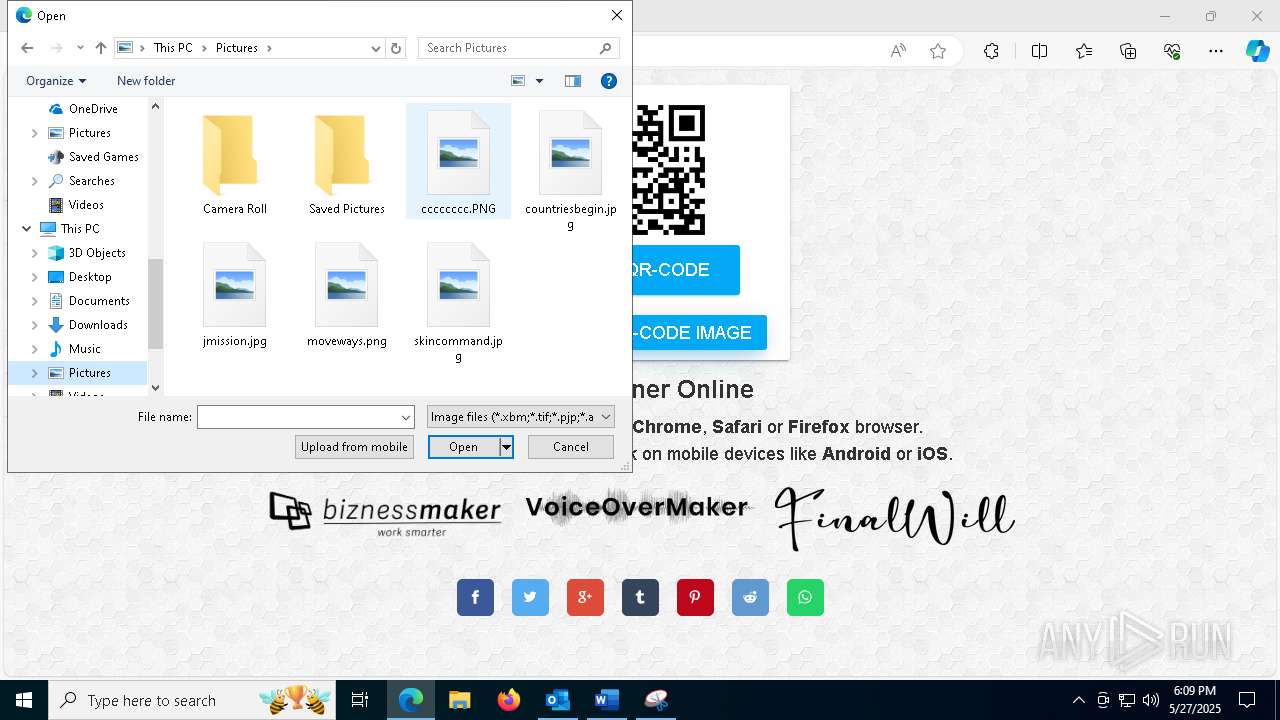Expand the Pictures node under OneDrive
The height and width of the screenshot is (720, 1280).
pos(35,133)
